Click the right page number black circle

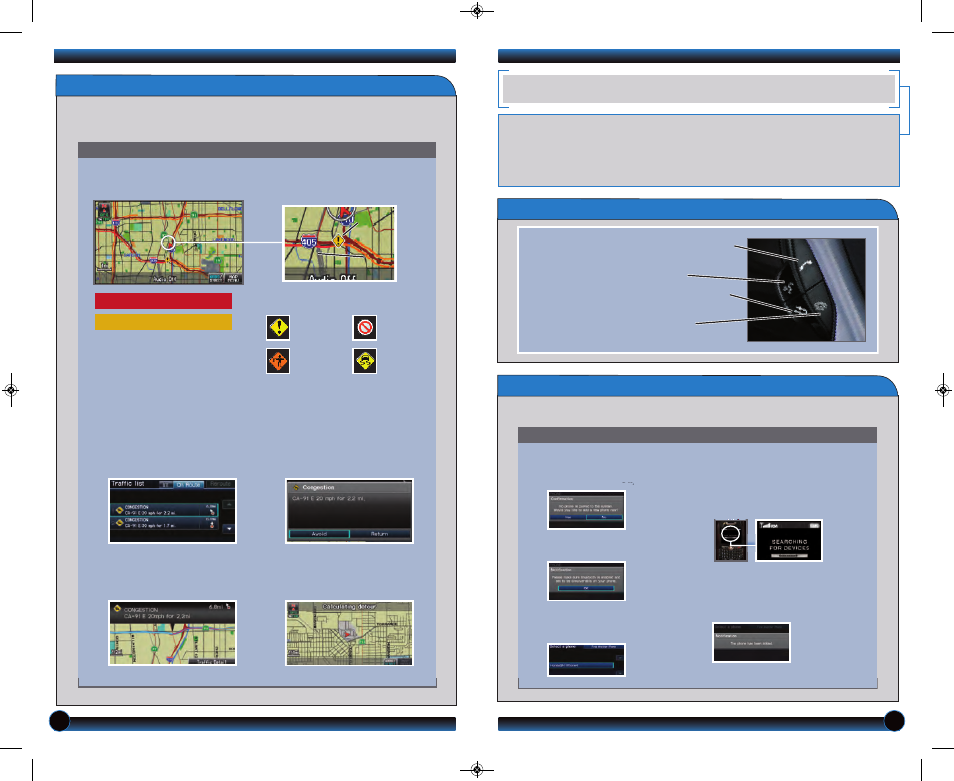coord(894,721)
